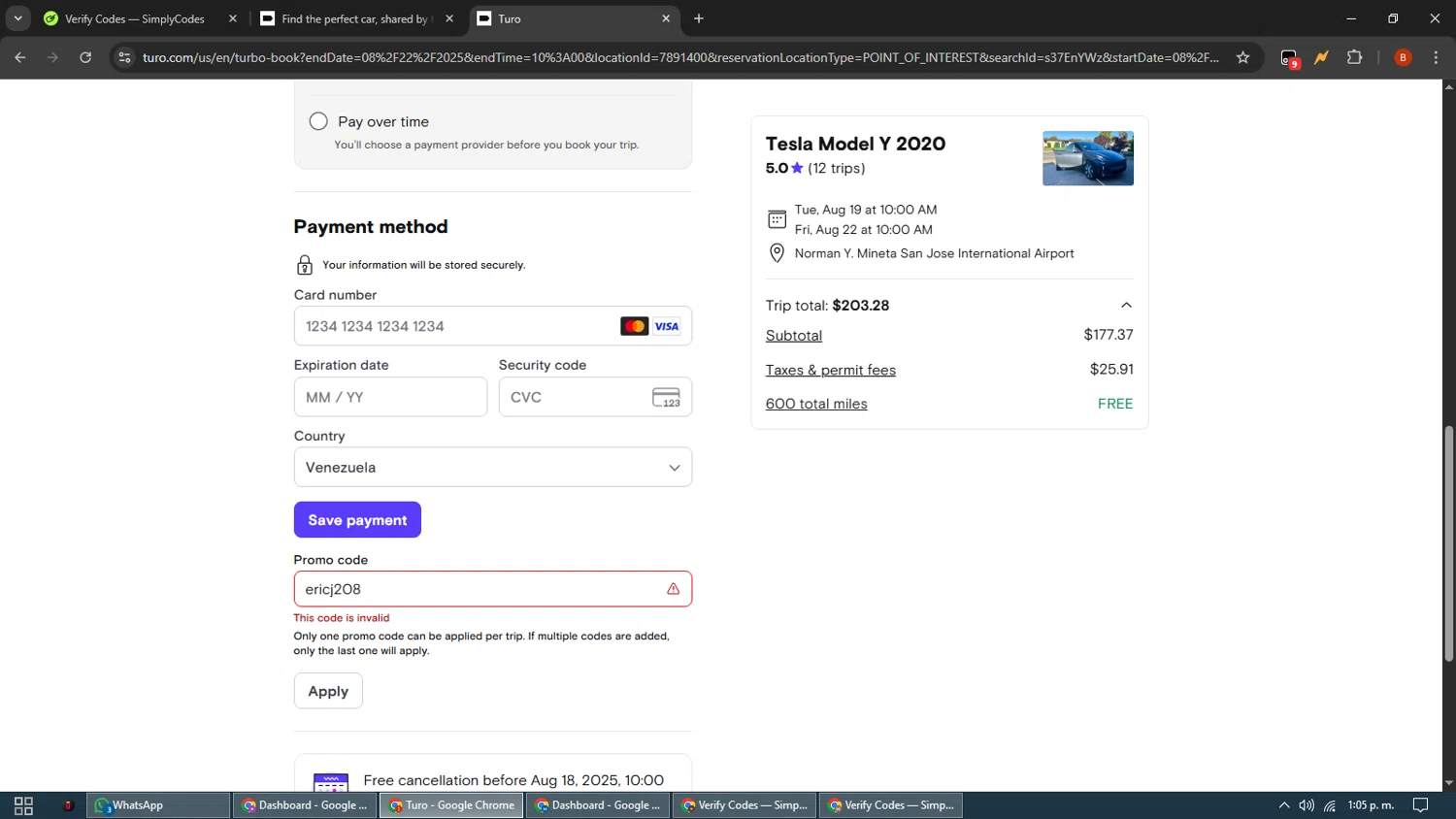Click the scrollbar up arrow
1456x819 pixels.
pyautogui.click(x=1448, y=87)
